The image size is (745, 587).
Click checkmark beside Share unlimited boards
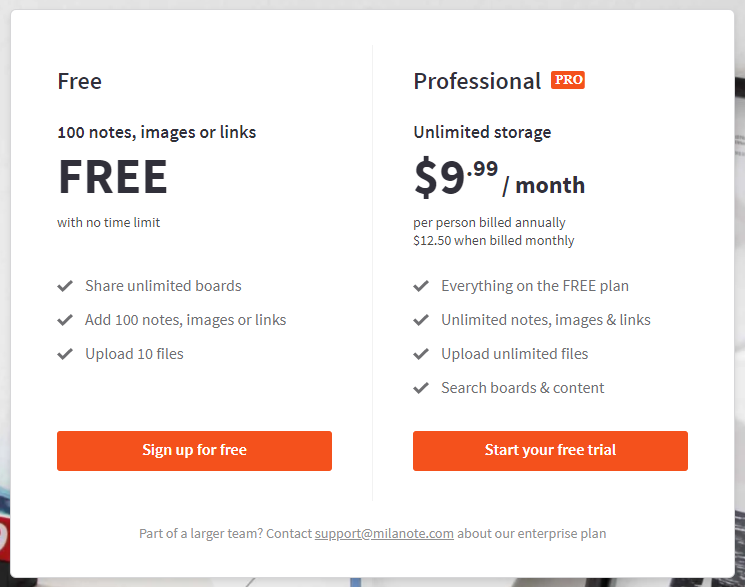(65, 286)
